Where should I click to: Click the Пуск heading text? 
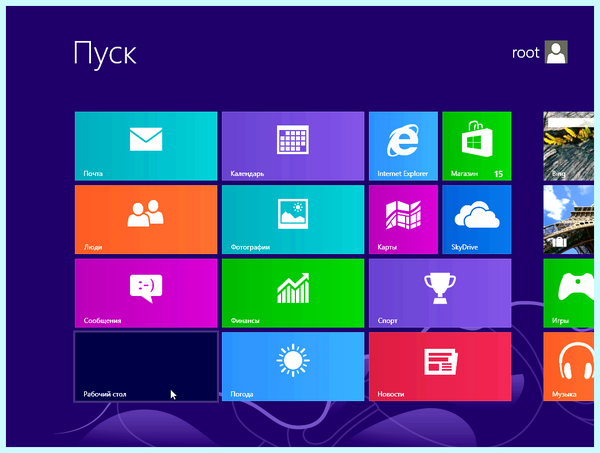105,54
